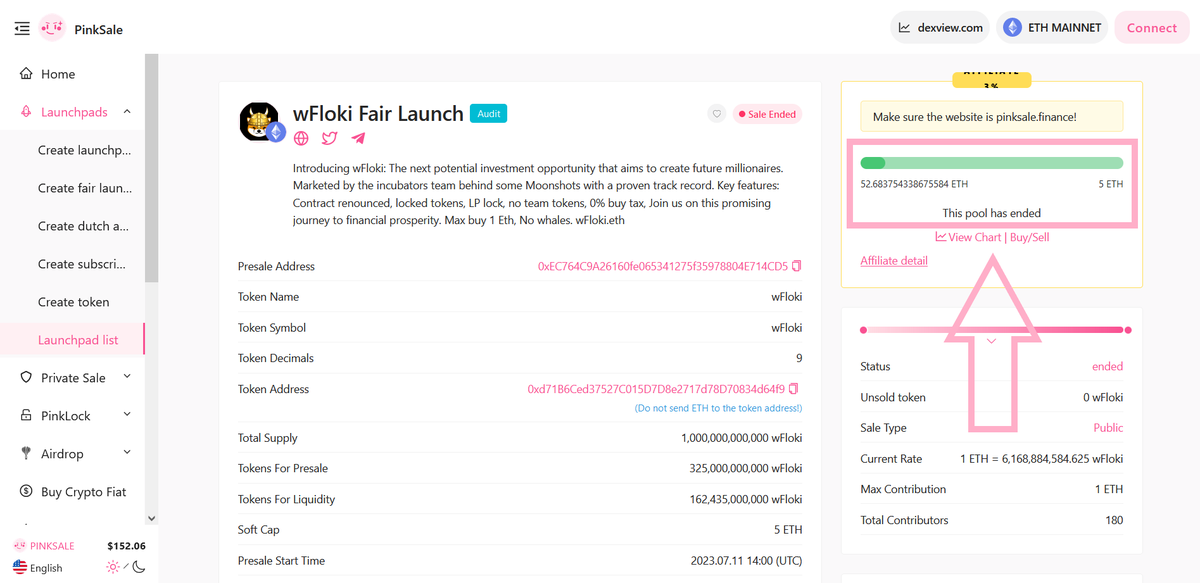This screenshot has height=583, width=1200.
Task: Favorite the launch with heart icon
Action: (716, 114)
